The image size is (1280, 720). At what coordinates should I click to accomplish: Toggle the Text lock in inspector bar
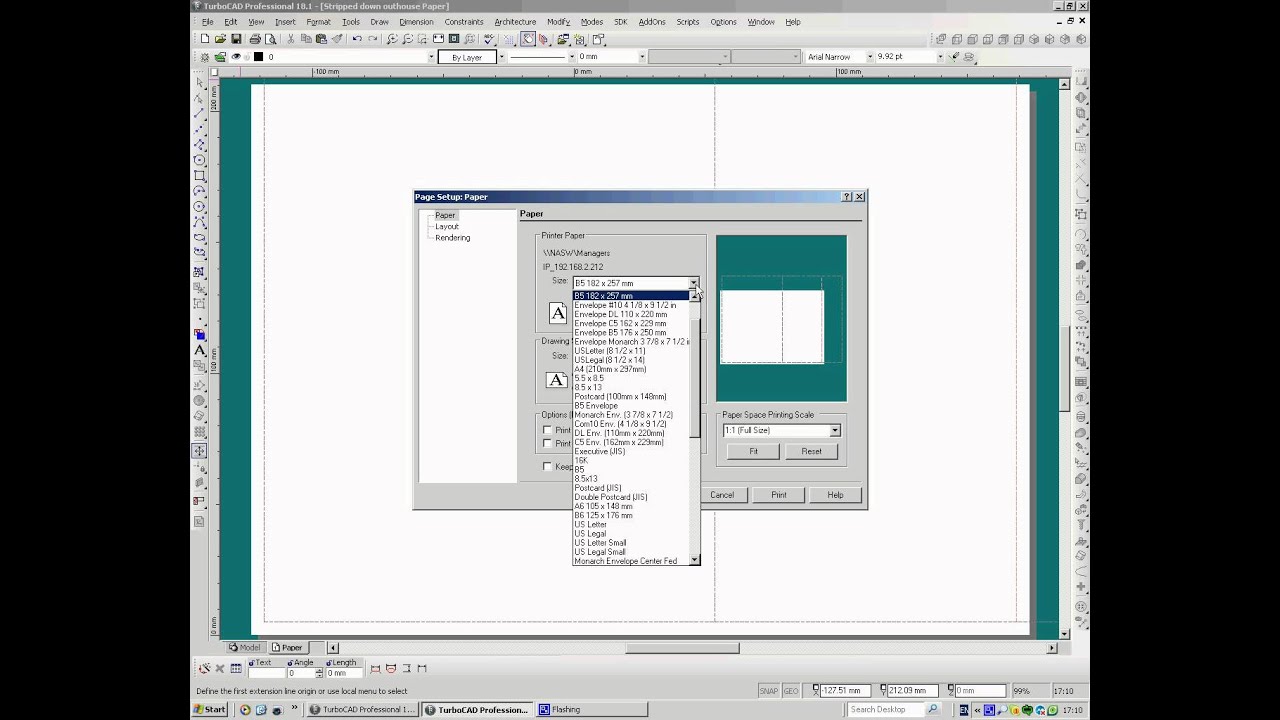click(x=253, y=662)
